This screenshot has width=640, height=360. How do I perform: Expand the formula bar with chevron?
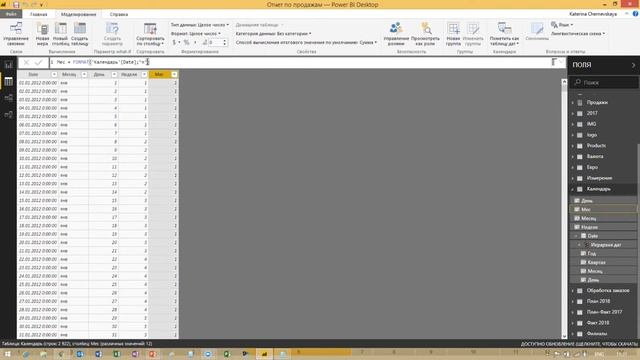point(561,62)
